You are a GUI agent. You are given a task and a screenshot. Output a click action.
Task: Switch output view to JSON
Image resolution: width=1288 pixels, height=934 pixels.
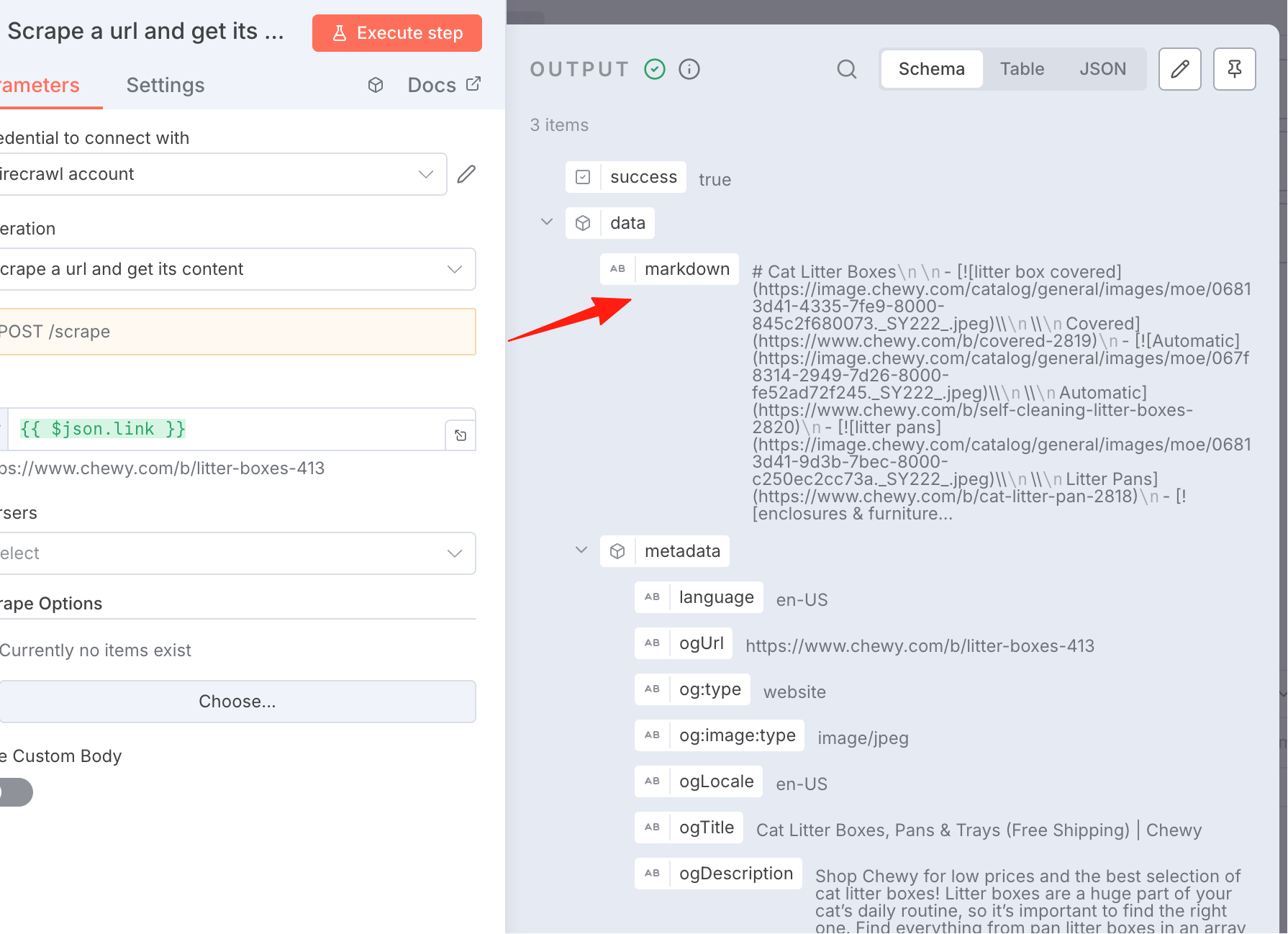point(1102,69)
